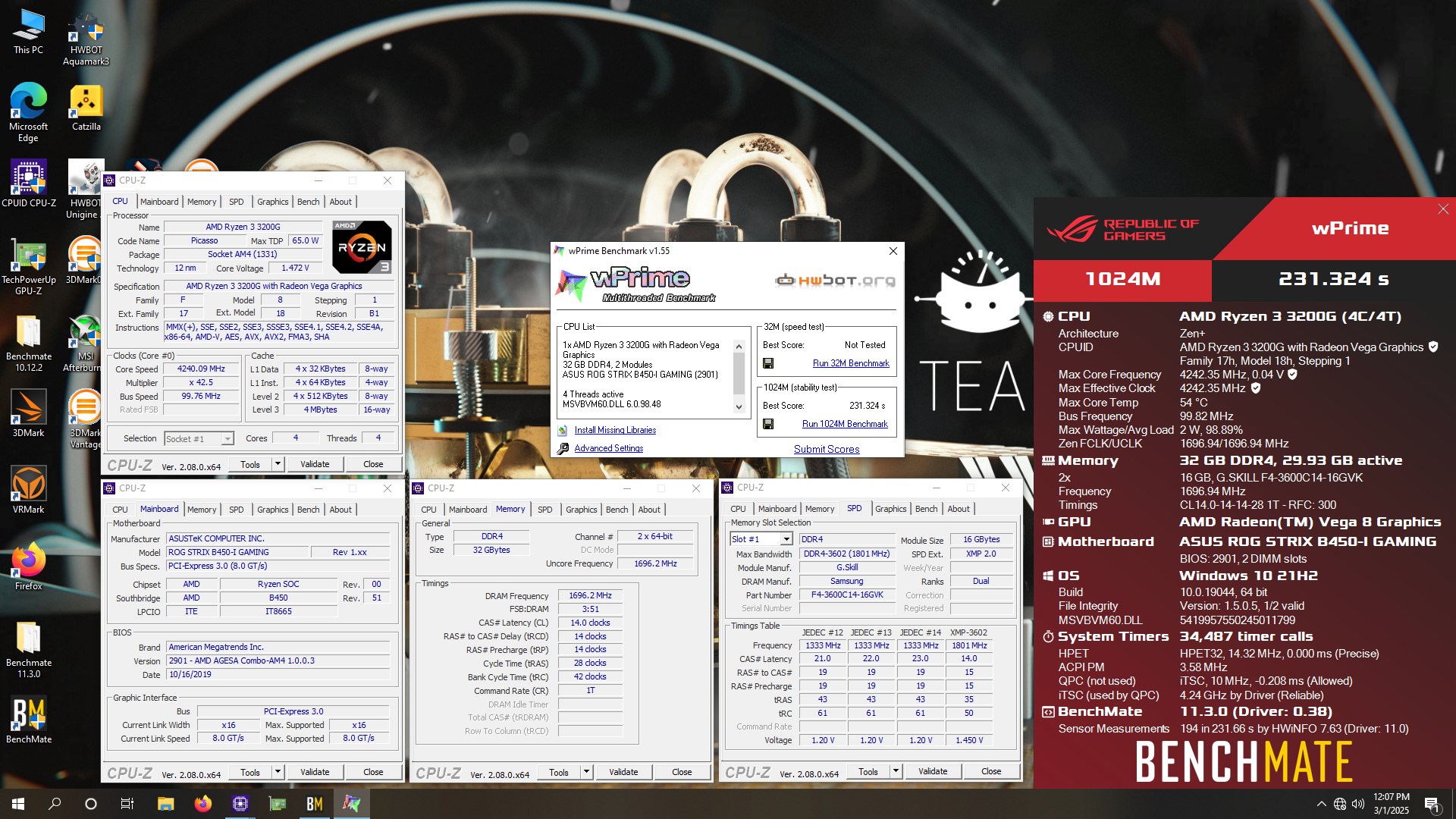
Task: Open taskbar Search icon
Action: tap(55, 804)
